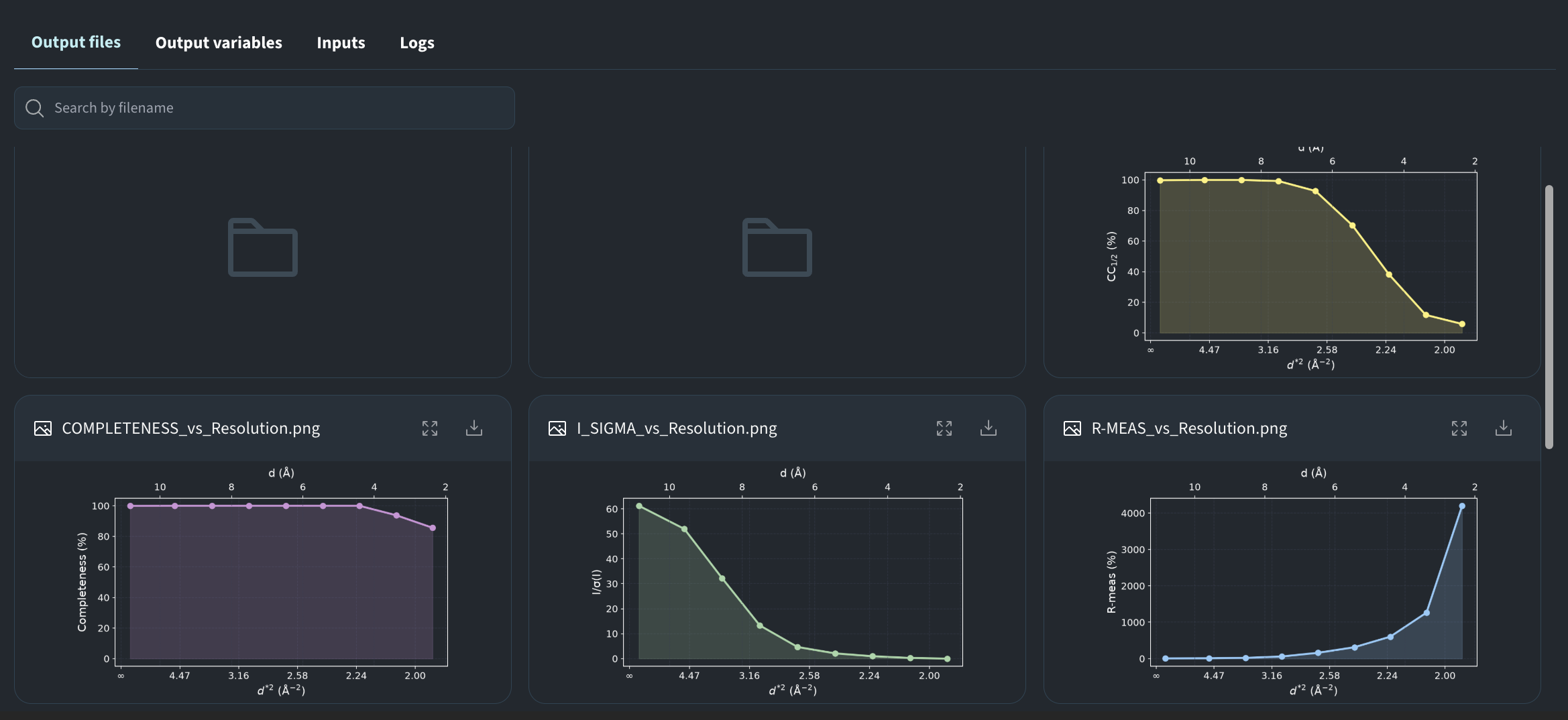Focus the Search by filename field

(264, 108)
